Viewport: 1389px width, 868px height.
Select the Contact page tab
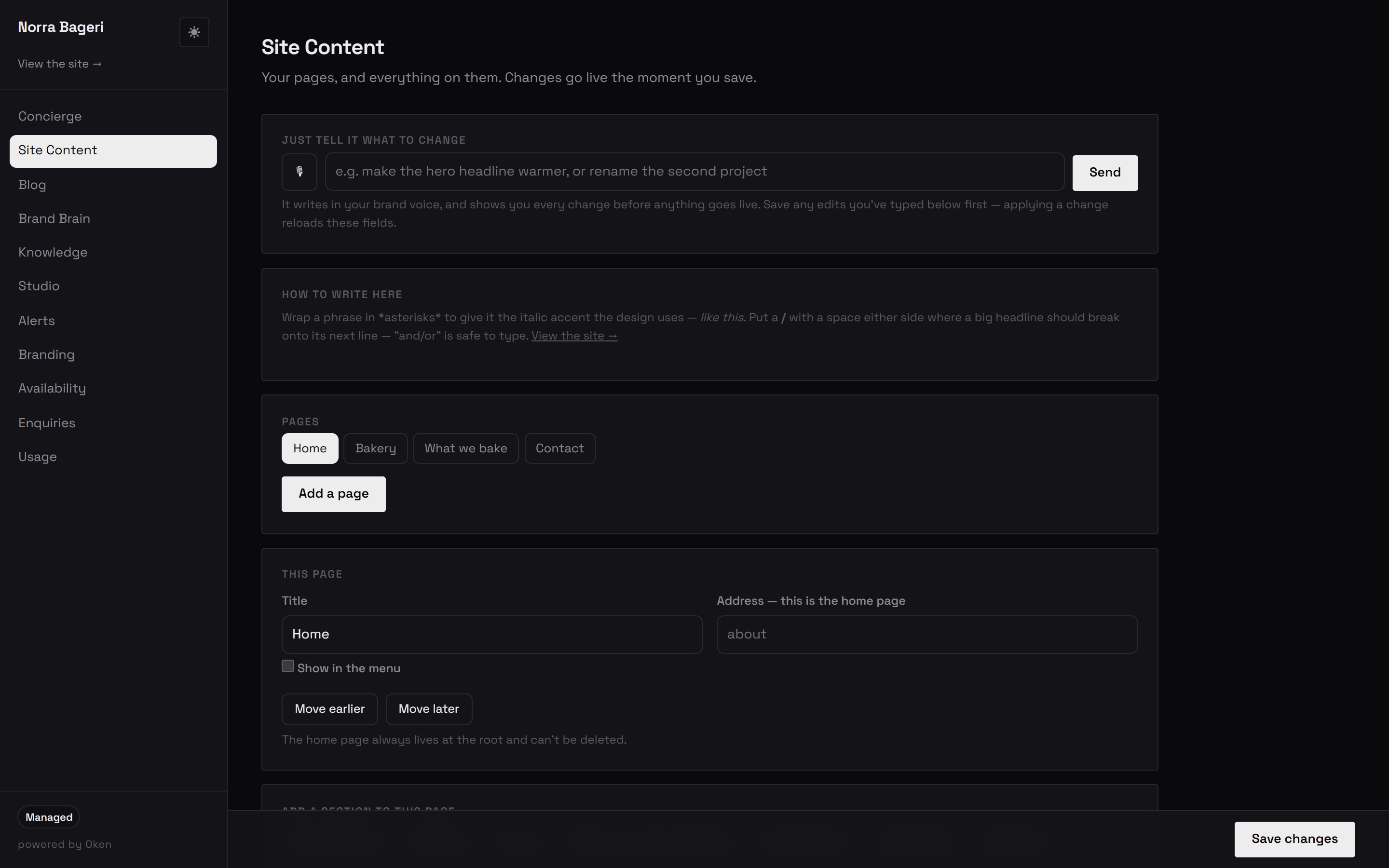pos(559,448)
